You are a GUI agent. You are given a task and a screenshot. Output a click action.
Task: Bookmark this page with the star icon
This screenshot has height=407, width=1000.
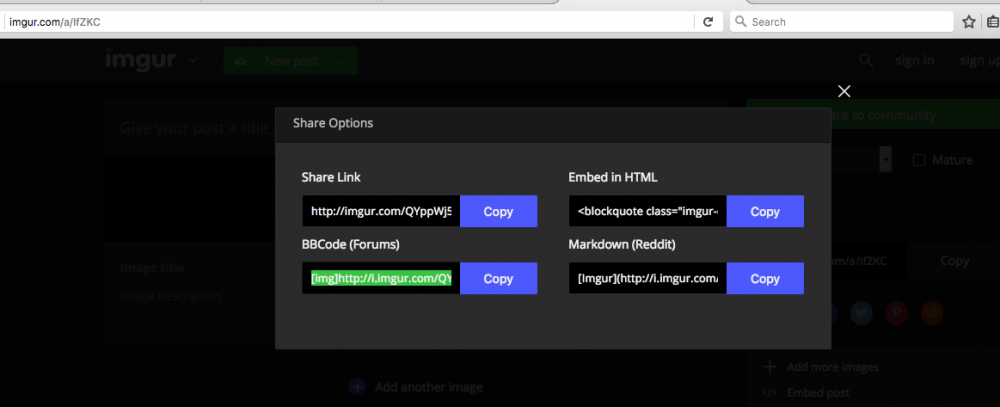coord(969,22)
